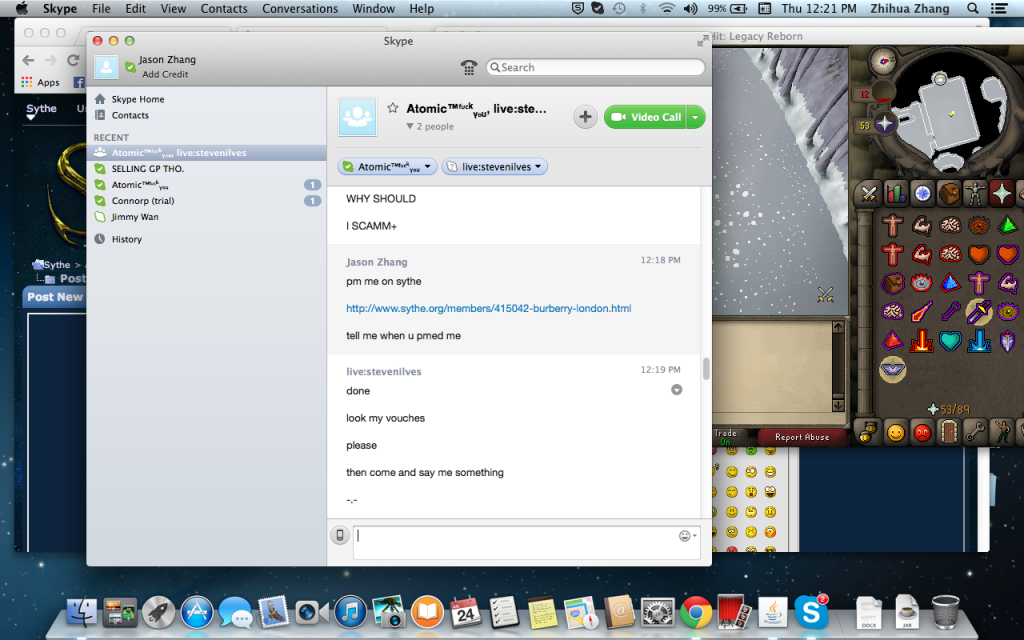Open the Logout door tab in the game
1024x640 pixels.
pyautogui.click(x=949, y=433)
